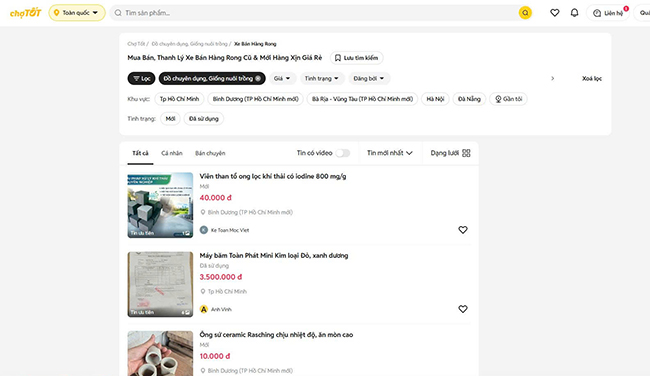650x376 pixels.
Task: Click price 3.500.000 đ text
Action: tap(221, 277)
